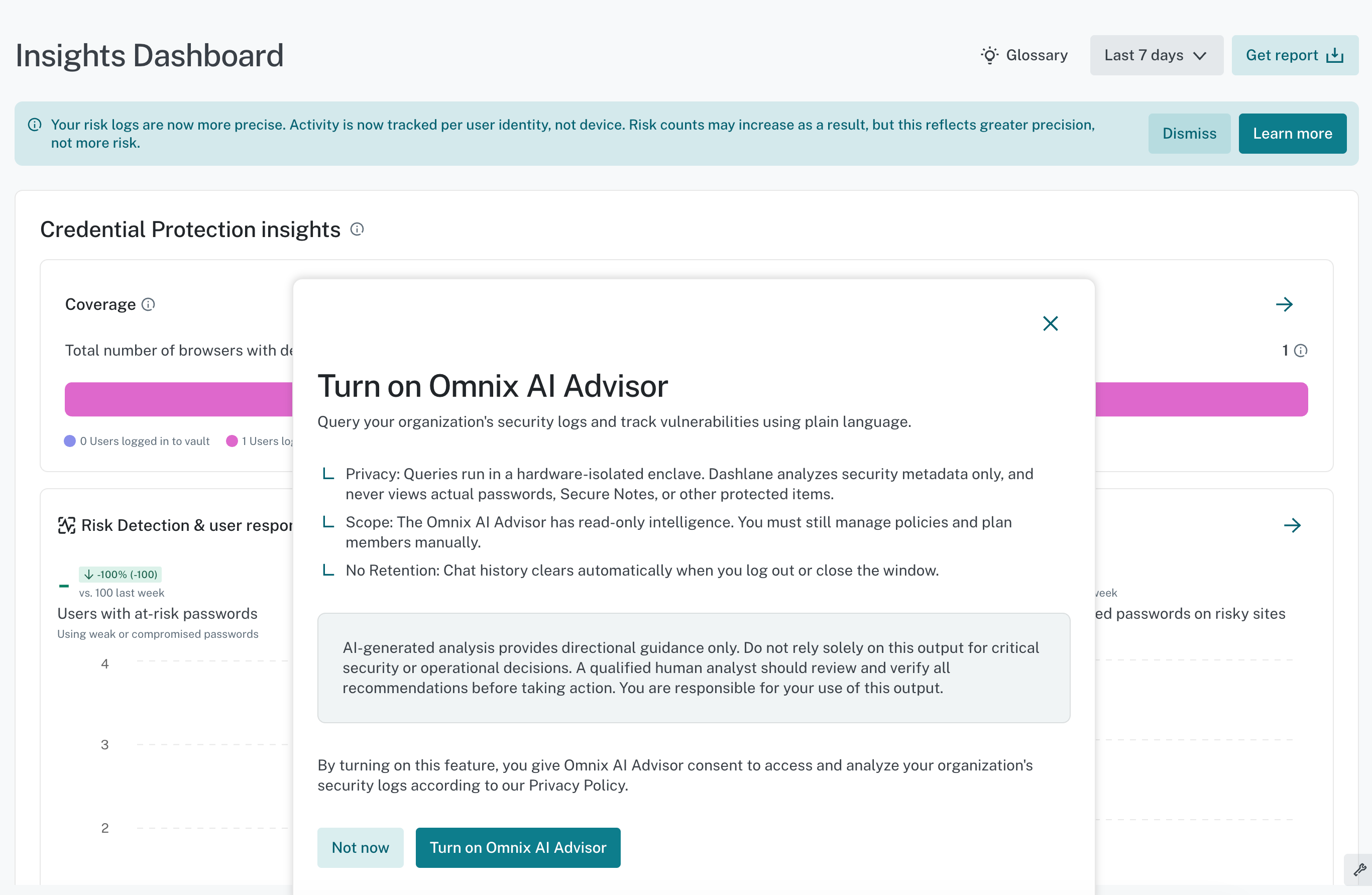Click the purple 'Users logged in to vault' legend dot
This screenshot has height=895, width=1372.
coord(70,441)
